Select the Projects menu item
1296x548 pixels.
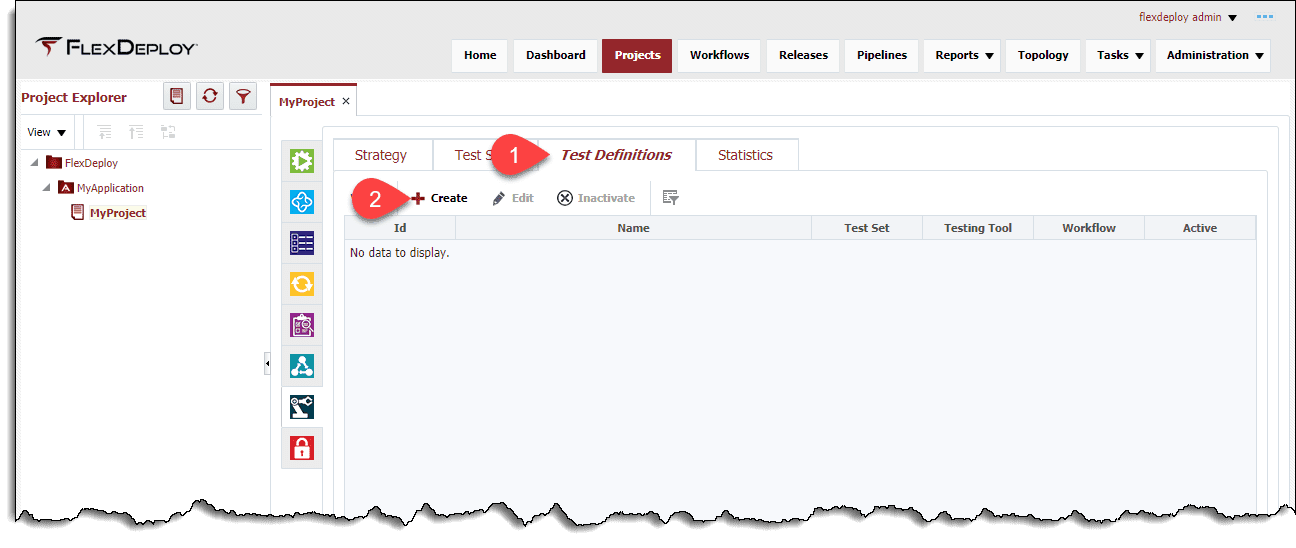coord(637,55)
